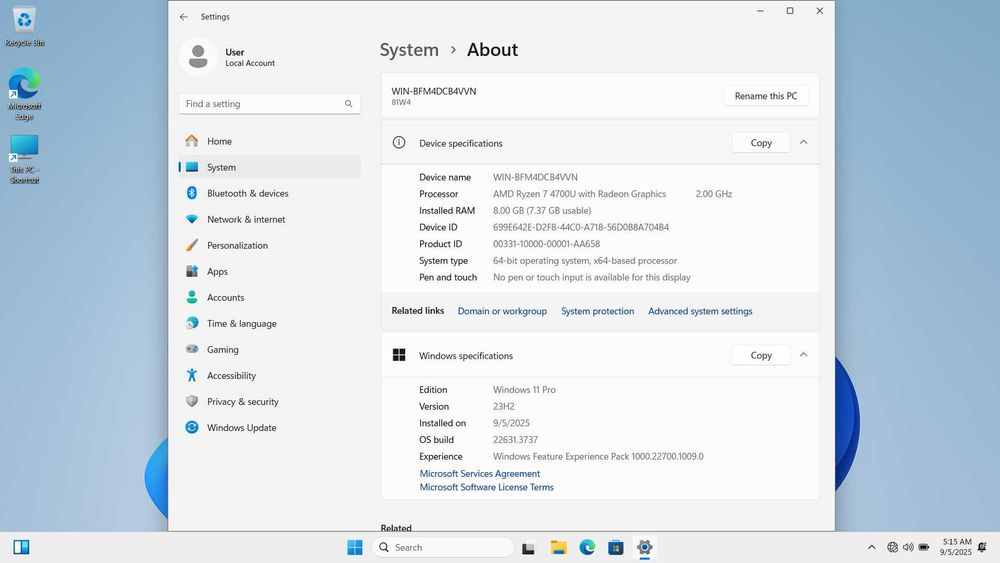
Task: Show hidden icons in the system tray
Action: [x=872, y=547]
